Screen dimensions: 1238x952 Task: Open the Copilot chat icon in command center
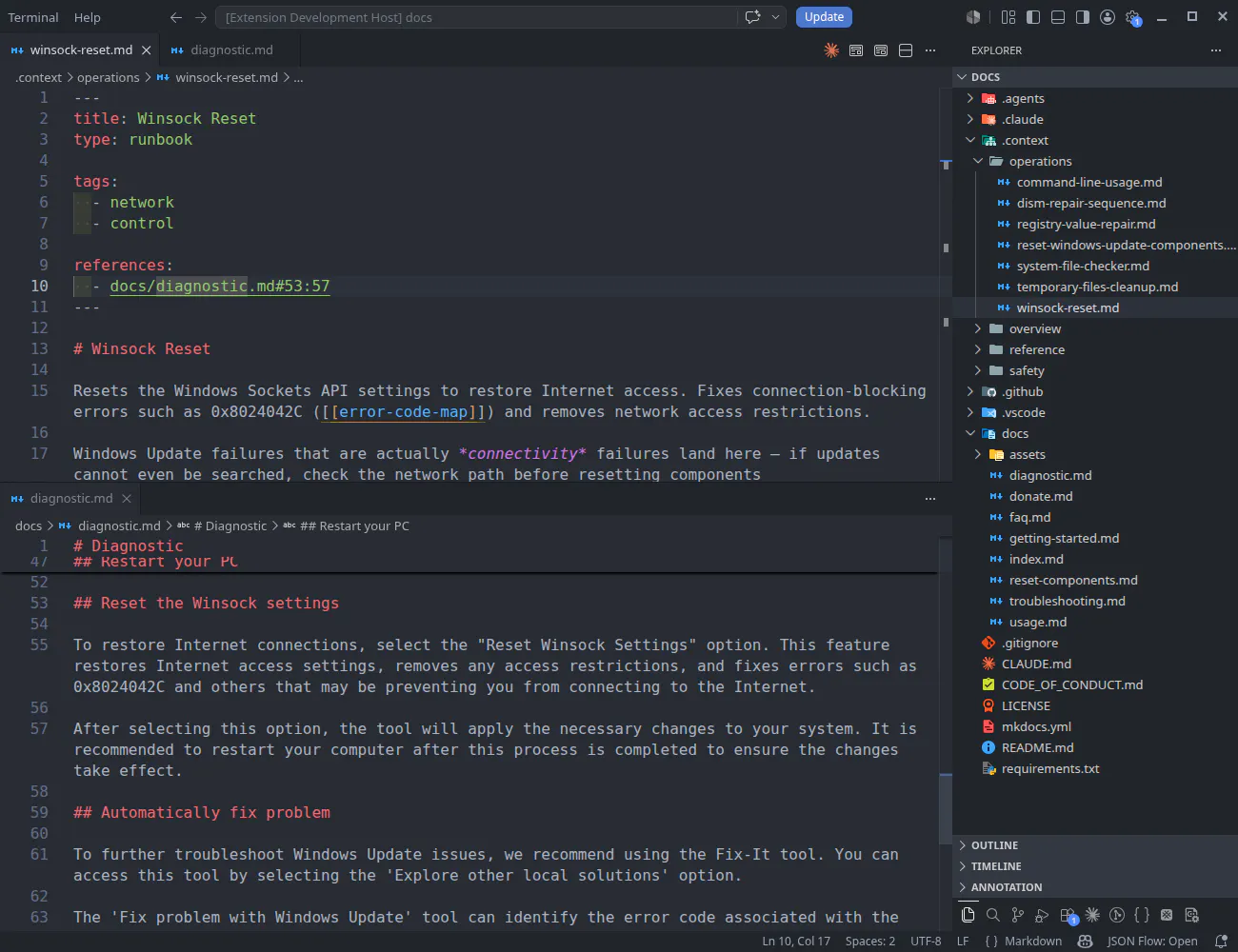752,17
